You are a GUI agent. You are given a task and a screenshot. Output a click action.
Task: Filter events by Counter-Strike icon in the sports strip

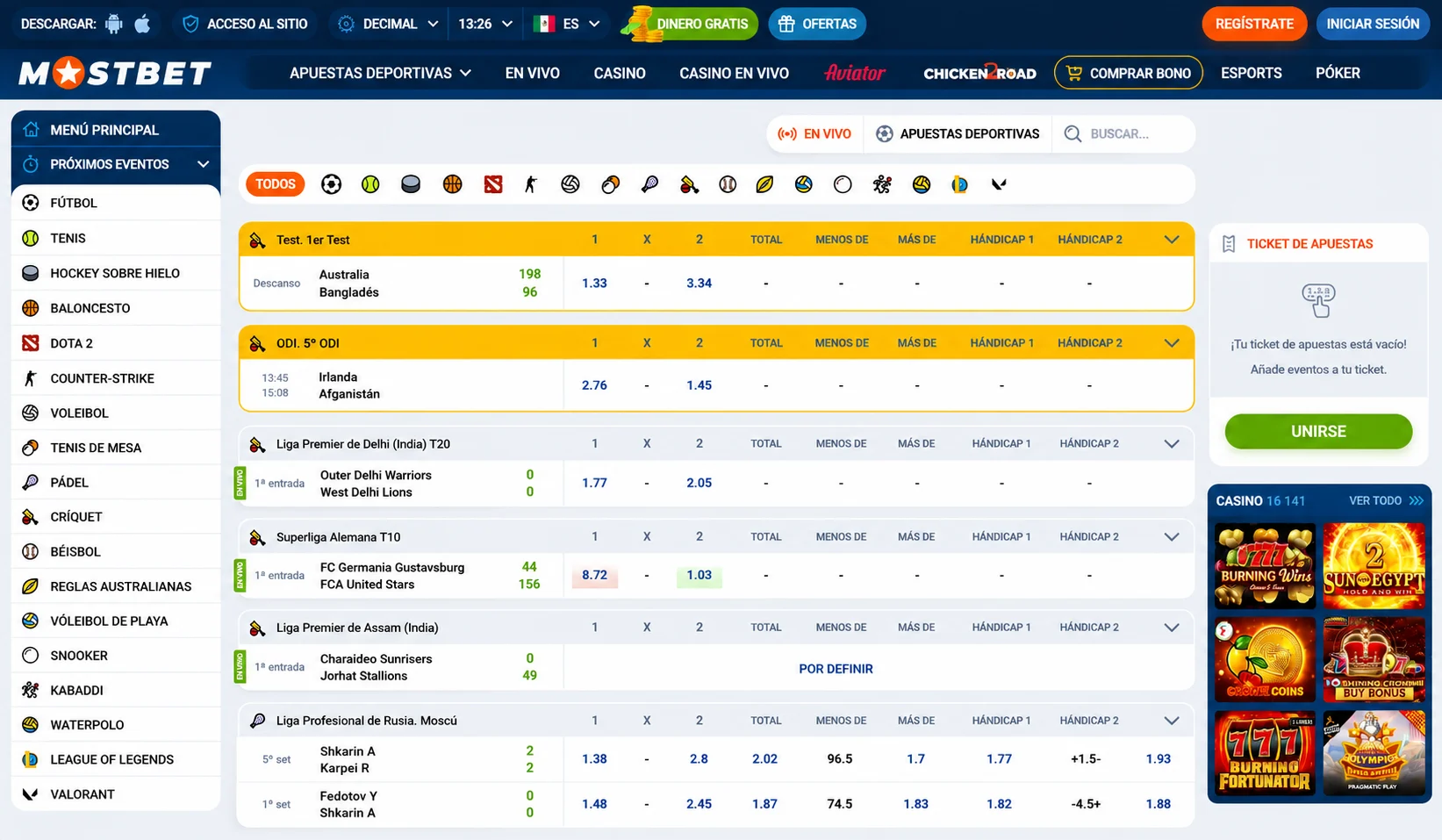point(531,184)
